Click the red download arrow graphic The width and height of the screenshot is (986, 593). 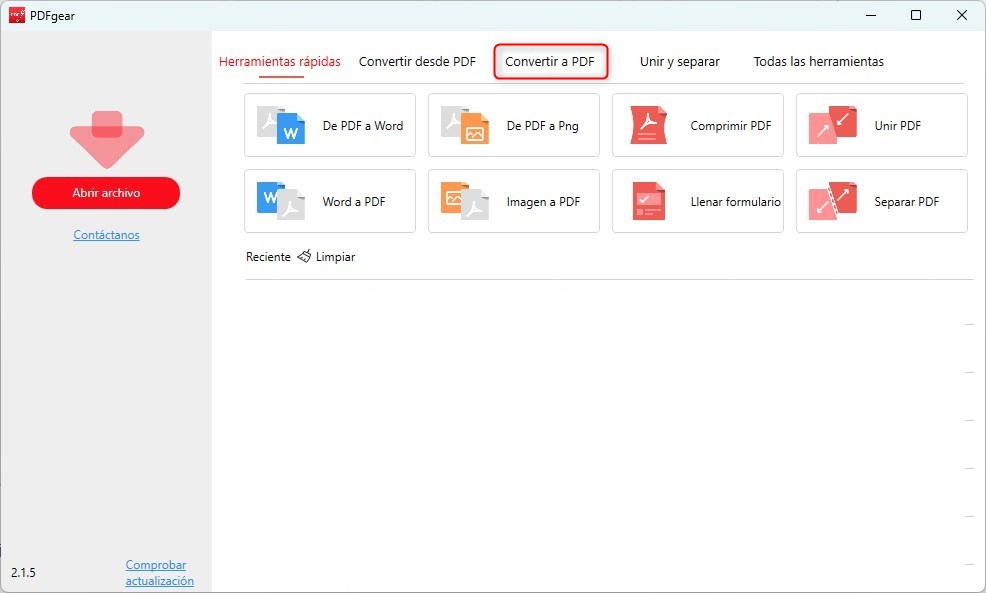(x=107, y=140)
